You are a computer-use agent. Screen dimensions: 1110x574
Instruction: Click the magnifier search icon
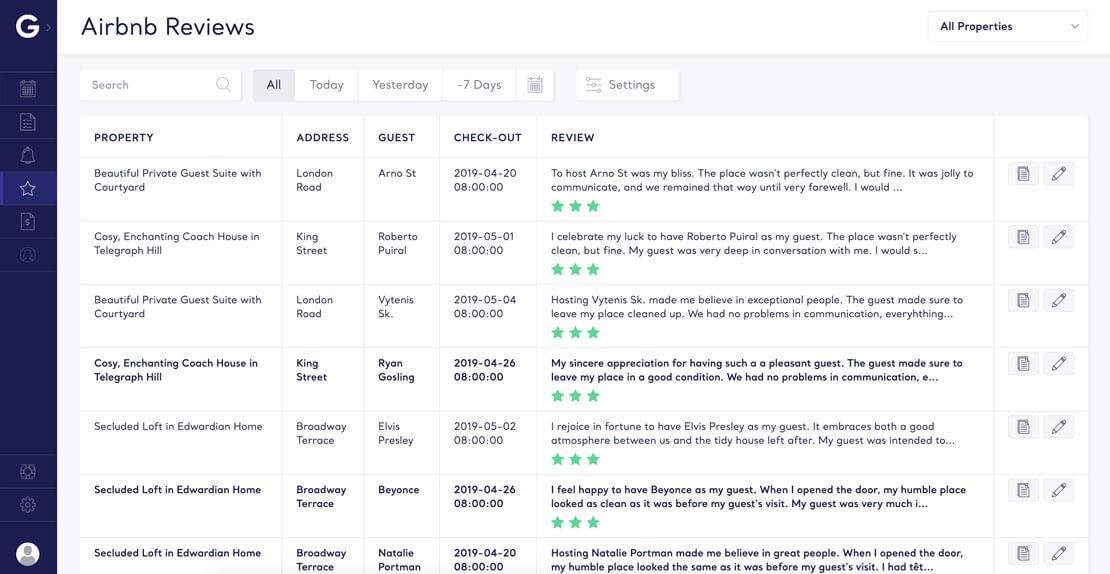click(x=223, y=85)
